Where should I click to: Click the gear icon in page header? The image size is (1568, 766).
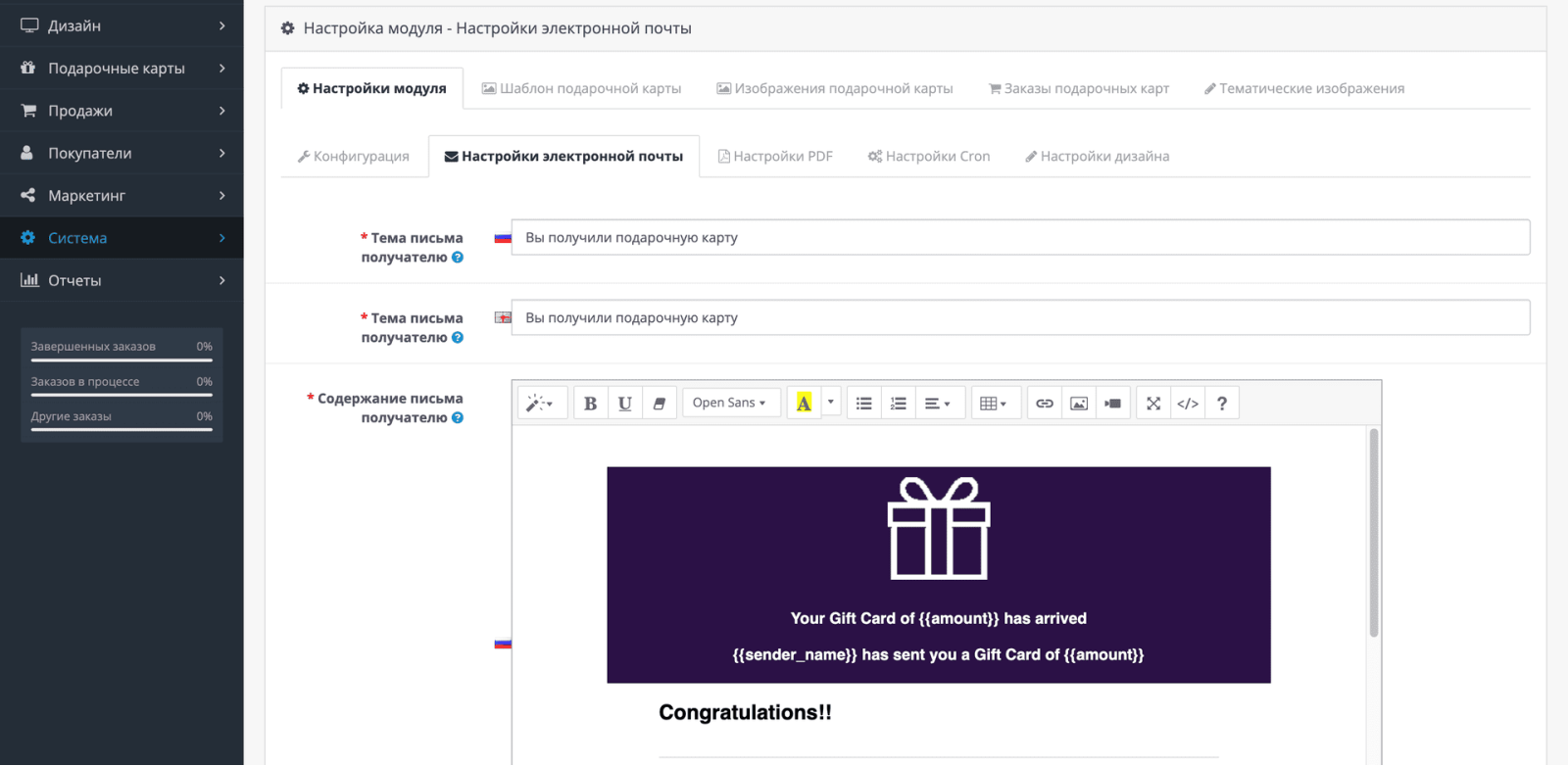(x=288, y=28)
